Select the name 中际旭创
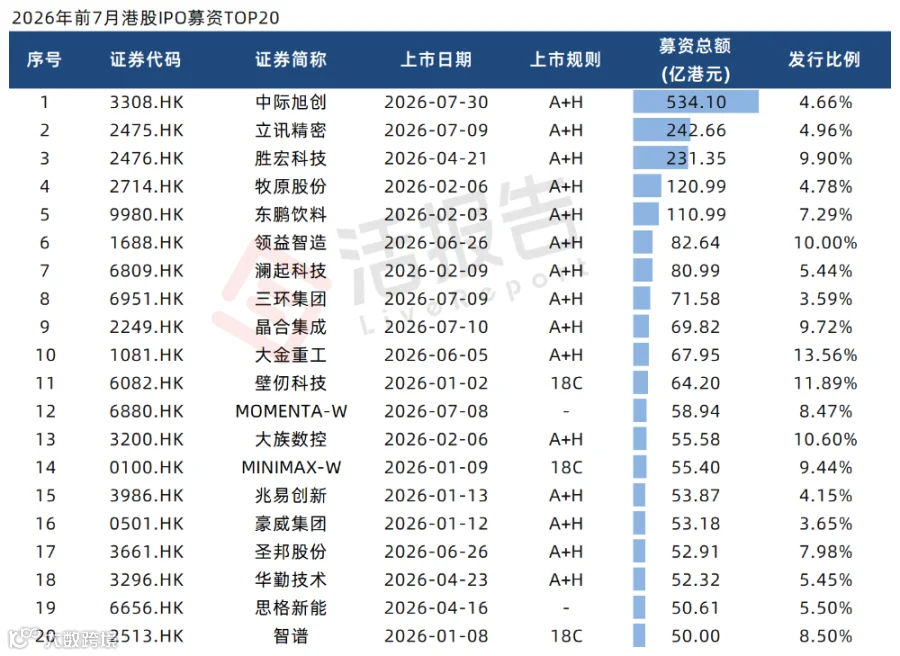The image size is (900, 656). coord(291,102)
